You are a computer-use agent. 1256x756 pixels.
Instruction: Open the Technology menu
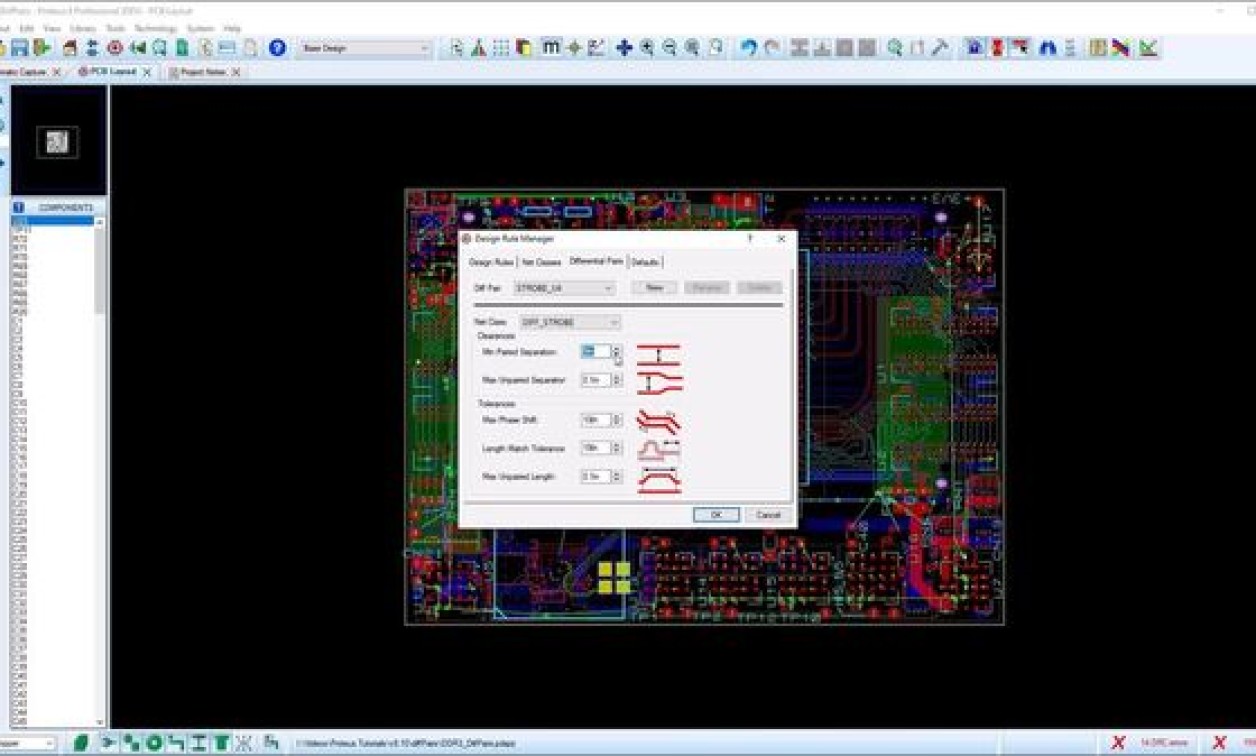point(154,28)
